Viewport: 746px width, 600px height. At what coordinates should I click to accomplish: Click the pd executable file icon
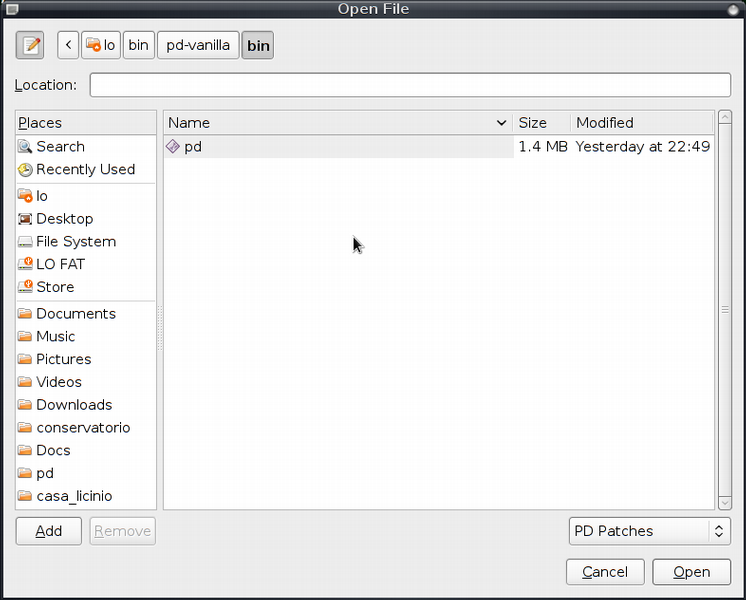tap(173, 147)
